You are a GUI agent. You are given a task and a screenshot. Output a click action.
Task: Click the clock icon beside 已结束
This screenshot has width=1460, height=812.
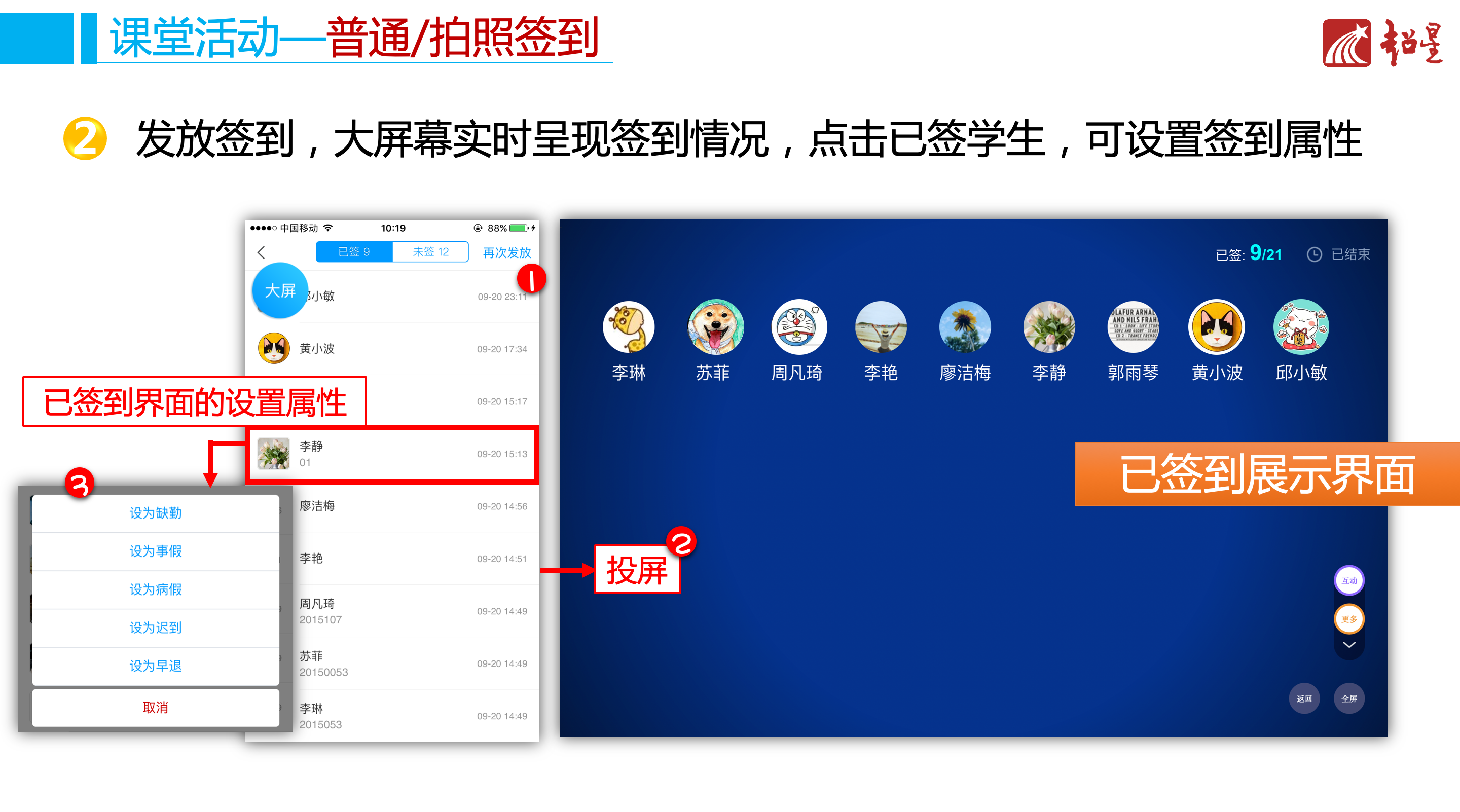click(x=1315, y=254)
